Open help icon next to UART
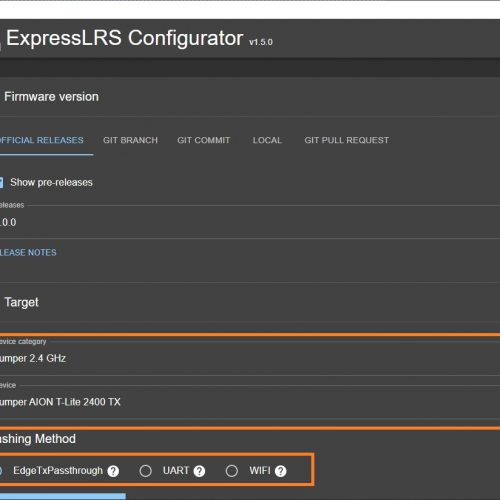 [199, 471]
